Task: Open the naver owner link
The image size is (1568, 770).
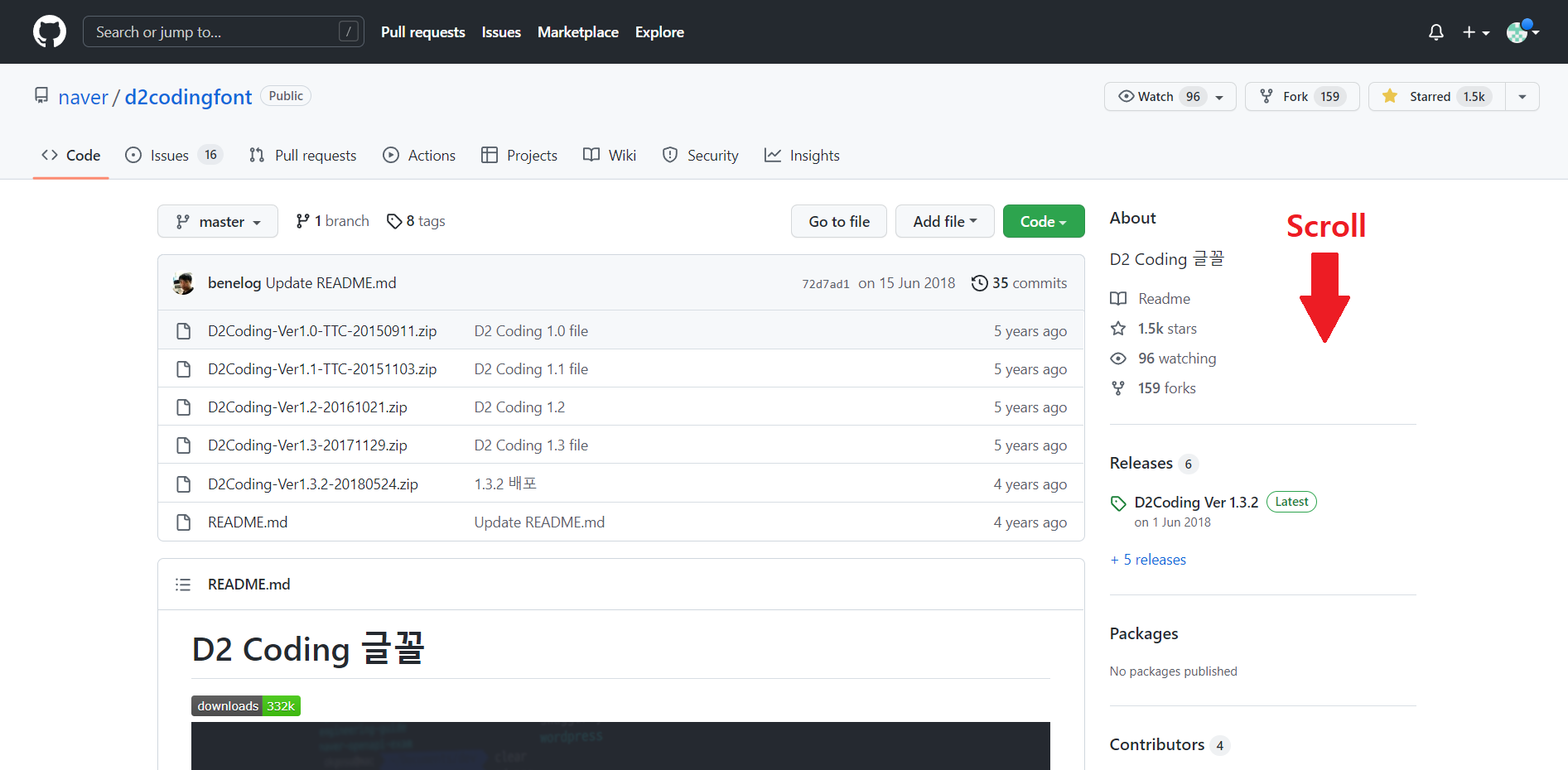Action: click(x=83, y=97)
